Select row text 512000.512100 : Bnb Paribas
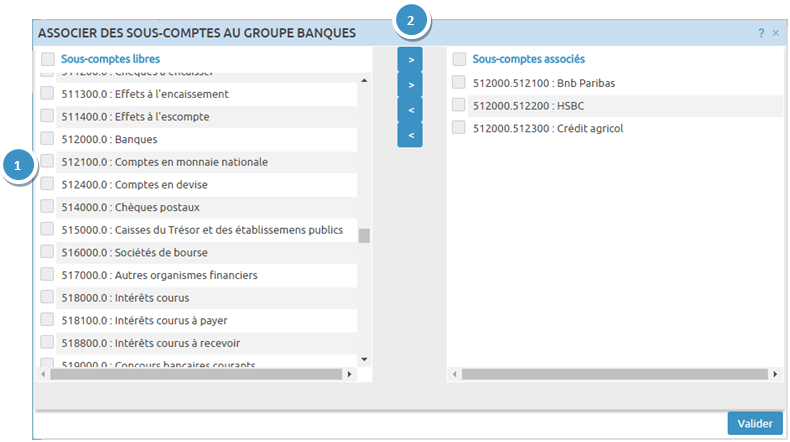This screenshot has width=790, height=442. pyautogui.click(x=544, y=83)
